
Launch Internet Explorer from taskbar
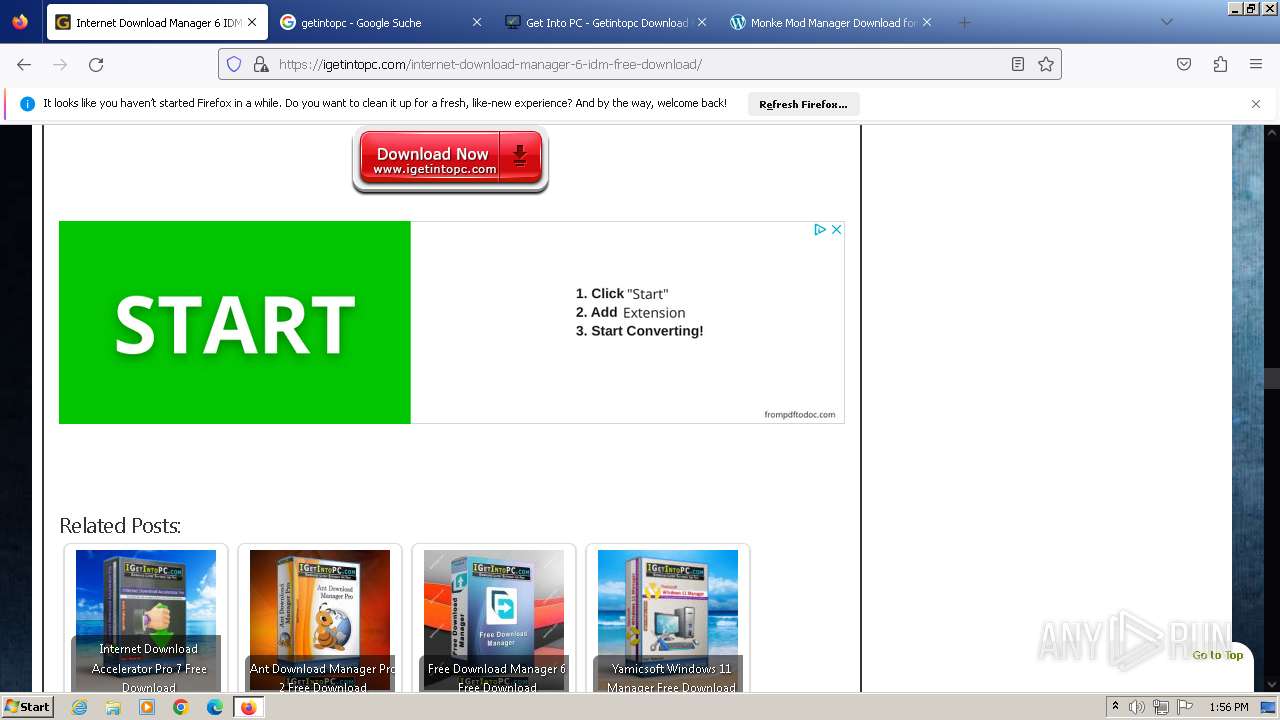coord(79,707)
